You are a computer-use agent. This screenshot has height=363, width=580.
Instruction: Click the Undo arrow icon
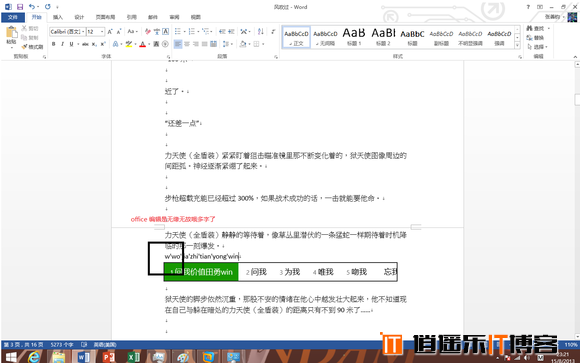tap(32, 7)
